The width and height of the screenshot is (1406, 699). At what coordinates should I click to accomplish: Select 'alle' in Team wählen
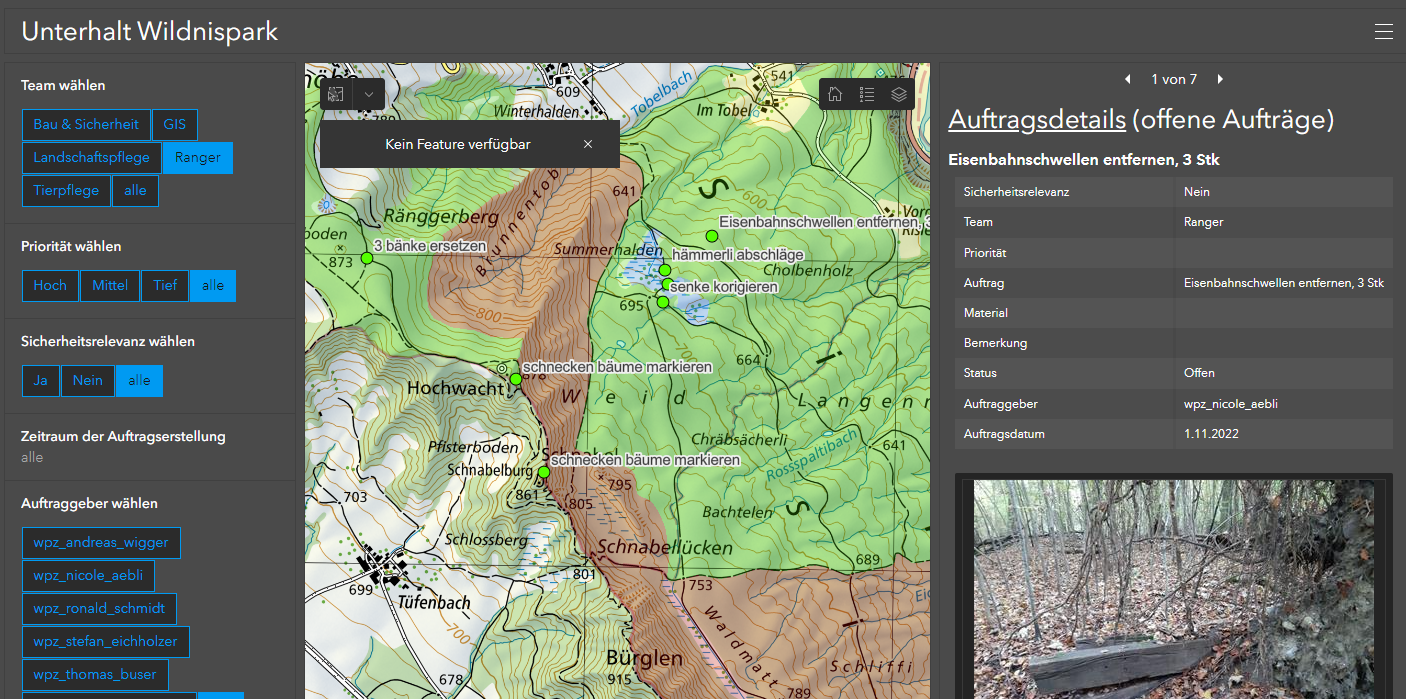coord(135,191)
